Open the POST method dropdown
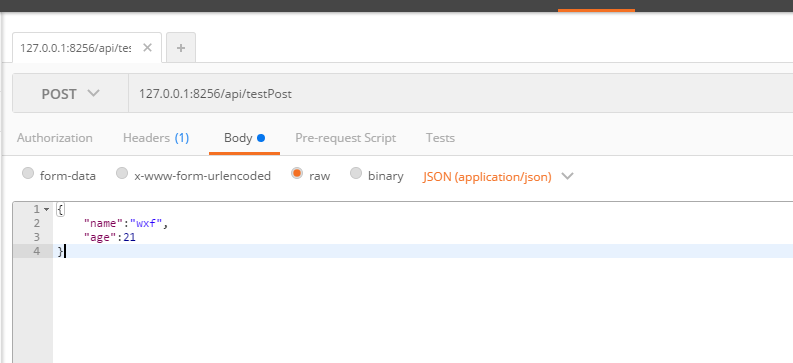Screen dimensions: 793x363 click(x=70, y=94)
